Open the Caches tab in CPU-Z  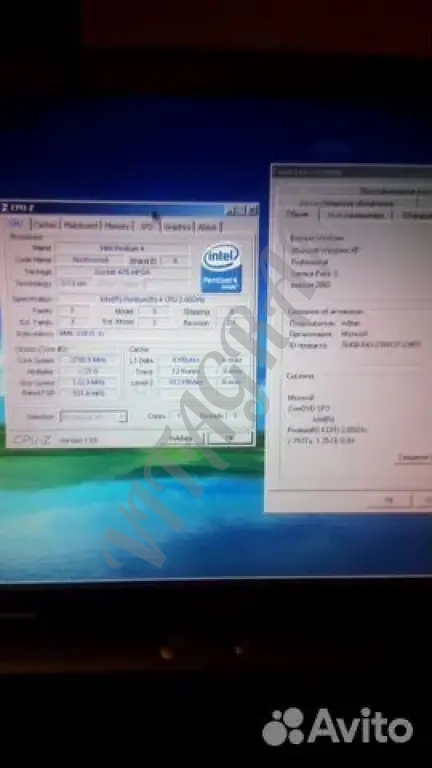[45, 225]
